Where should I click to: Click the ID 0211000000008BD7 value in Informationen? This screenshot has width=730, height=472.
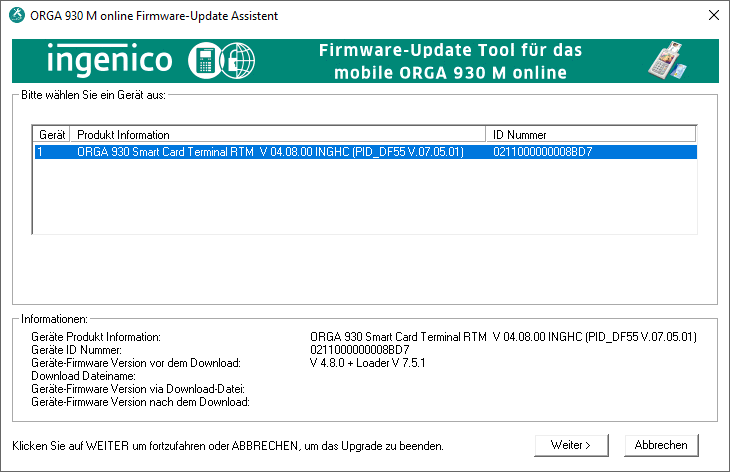tap(360, 350)
